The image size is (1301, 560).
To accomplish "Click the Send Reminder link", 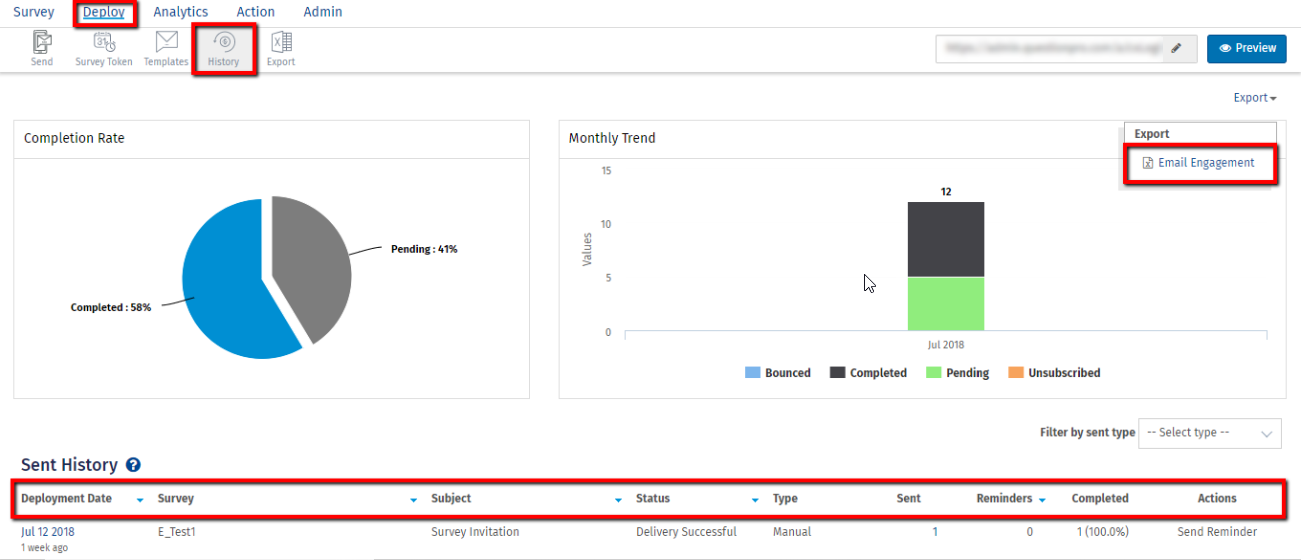I will click(1217, 532).
